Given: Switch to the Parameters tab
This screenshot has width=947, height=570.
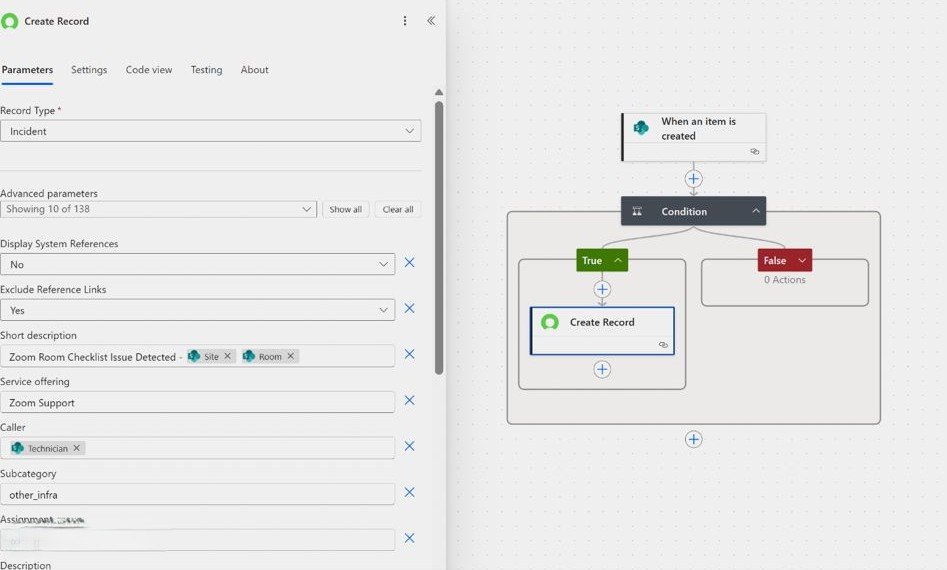Looking at the screenshot, I should [x=27, y=70].
